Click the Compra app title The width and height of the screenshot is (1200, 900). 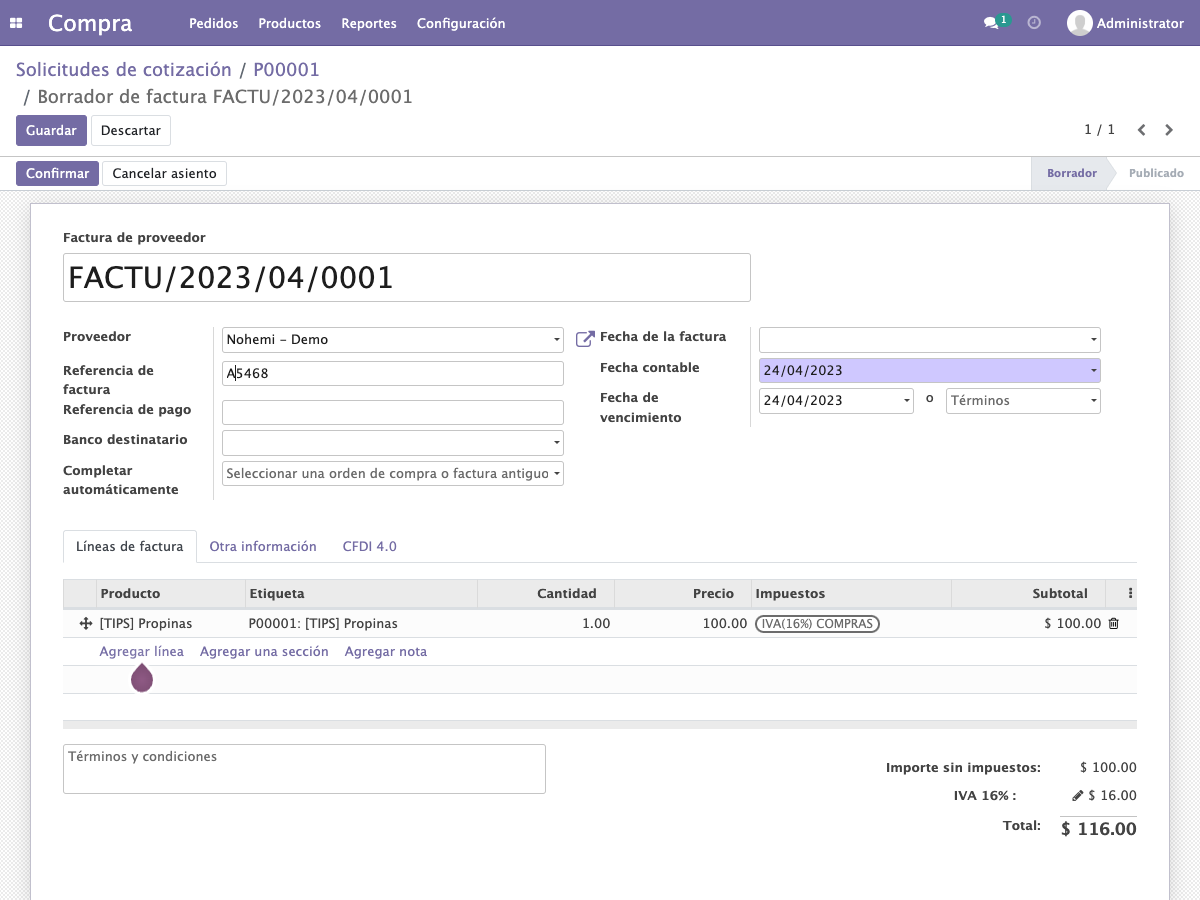click(x=90, y=23)
